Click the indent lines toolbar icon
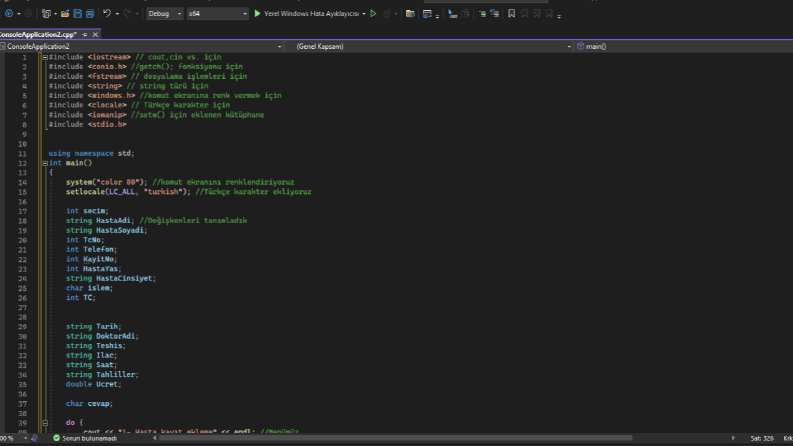The height and width of the screenshot is (446, 793). [x=482, y=14]
